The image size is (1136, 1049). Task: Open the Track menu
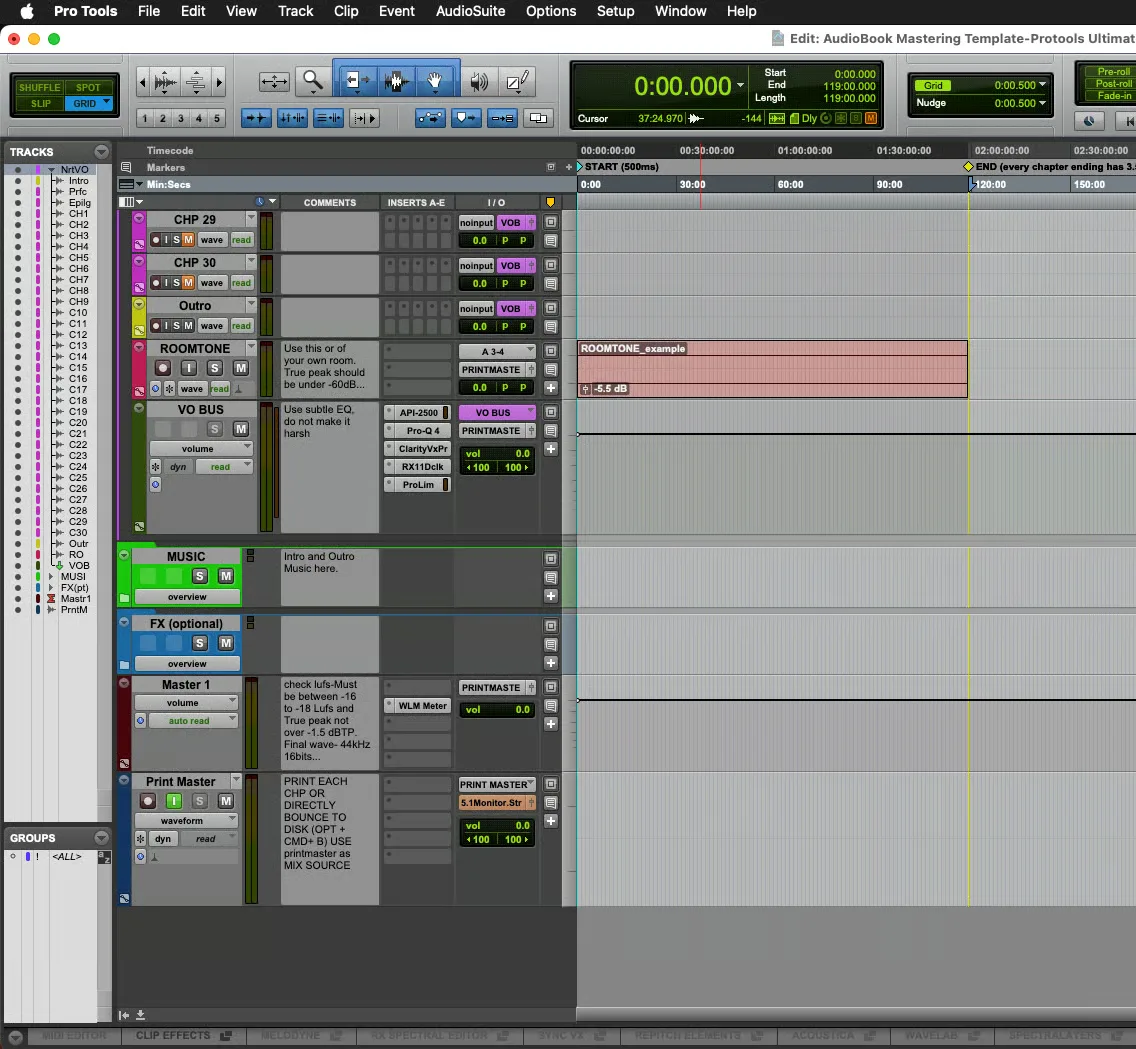coord(296,11)
